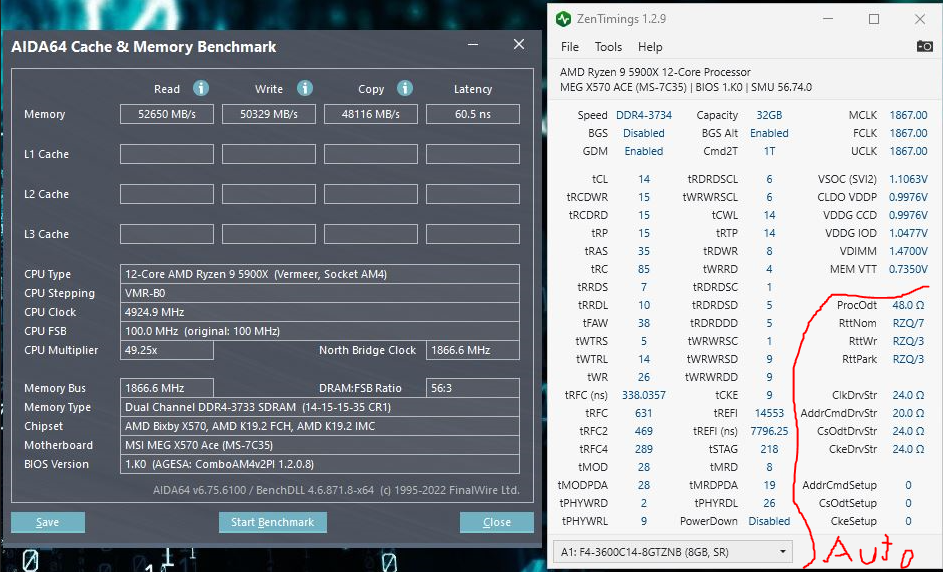Click the tRFC (ns) value 338.0357
The width and height of the screenshot is (943, 572).
click(644, 395)
